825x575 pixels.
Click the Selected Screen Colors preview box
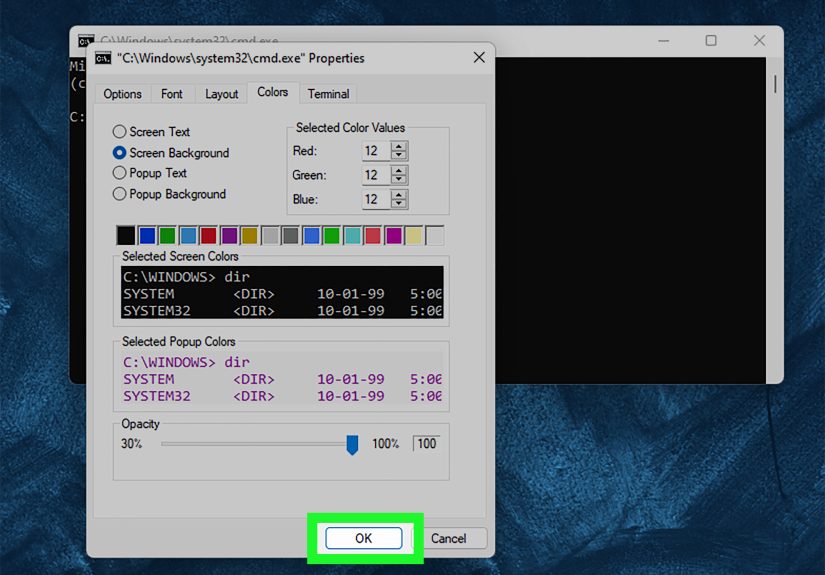(282, 292)
